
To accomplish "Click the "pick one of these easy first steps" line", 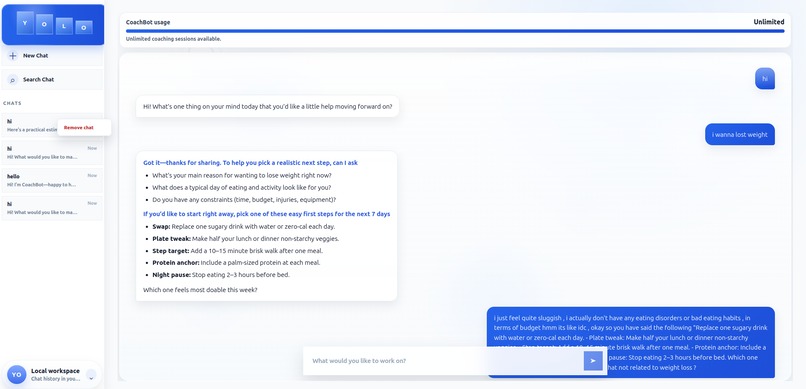I will coord(266,214).
